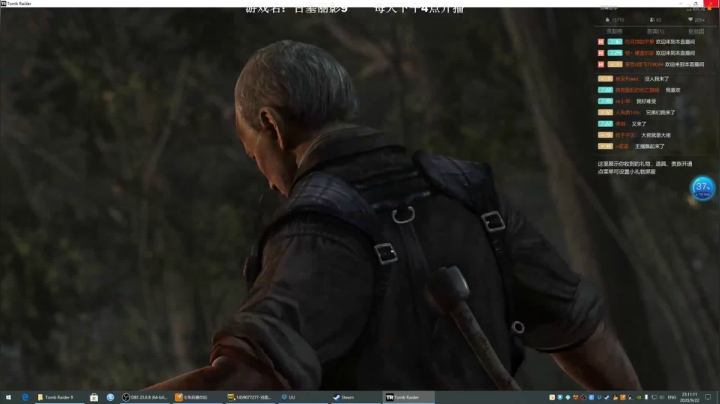The height and width of the screenshot is (404, 720).
Task: Switch to the Steam taskbar window
Action: point(356,398)
